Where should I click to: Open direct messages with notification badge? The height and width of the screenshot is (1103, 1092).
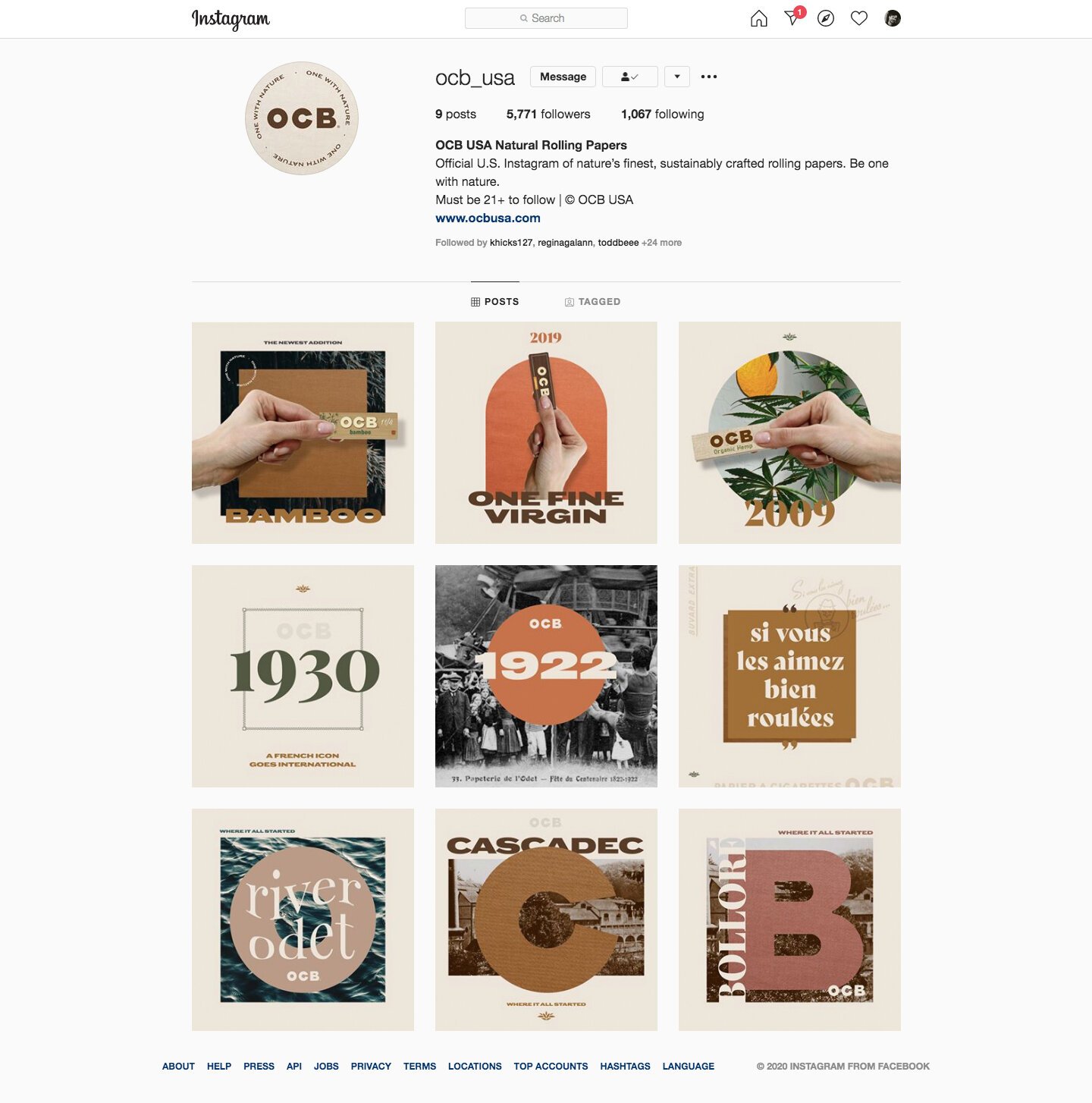click(793, 17)
